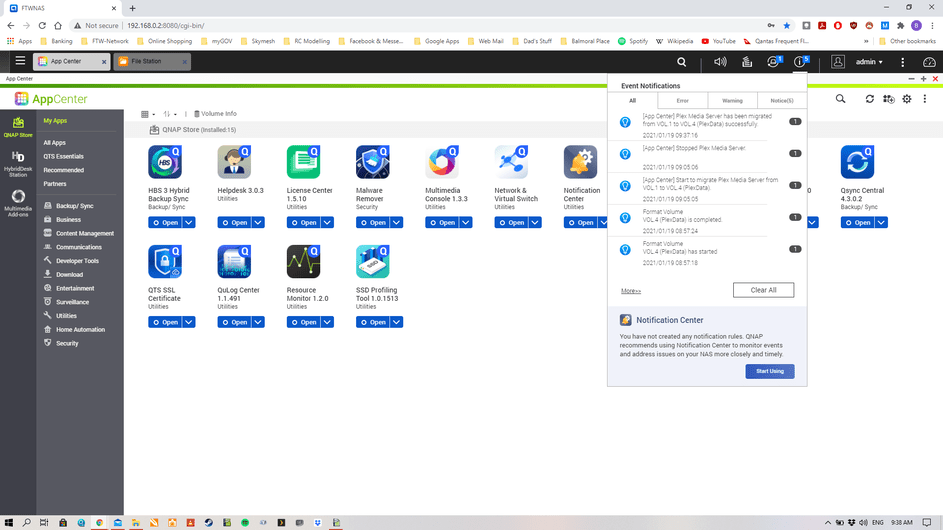Open the volume control icon in QTS bar
Screen dimensions: 943x530
coord(720,62)
